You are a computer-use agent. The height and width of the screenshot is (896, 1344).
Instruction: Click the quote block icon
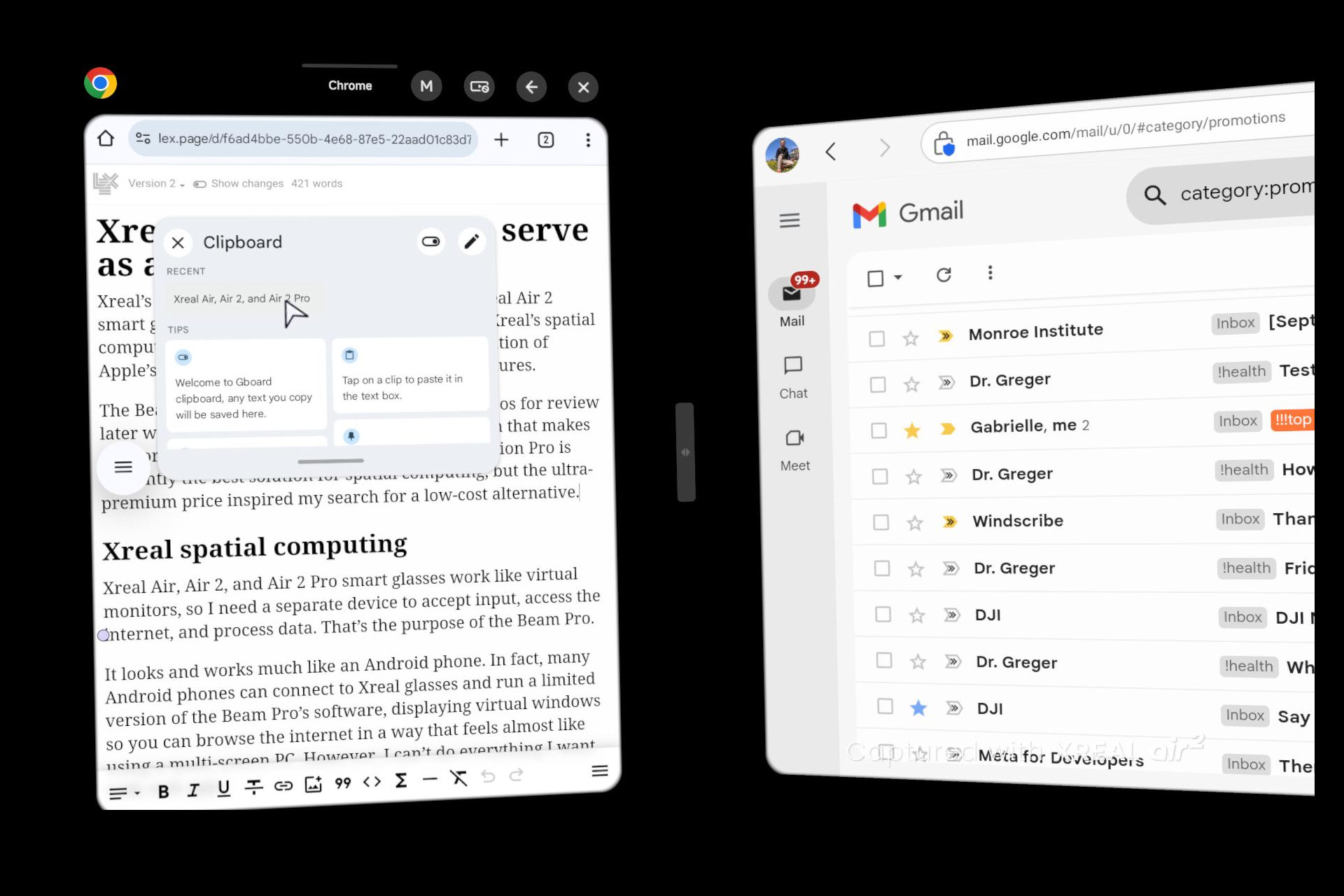coord(342,781)
